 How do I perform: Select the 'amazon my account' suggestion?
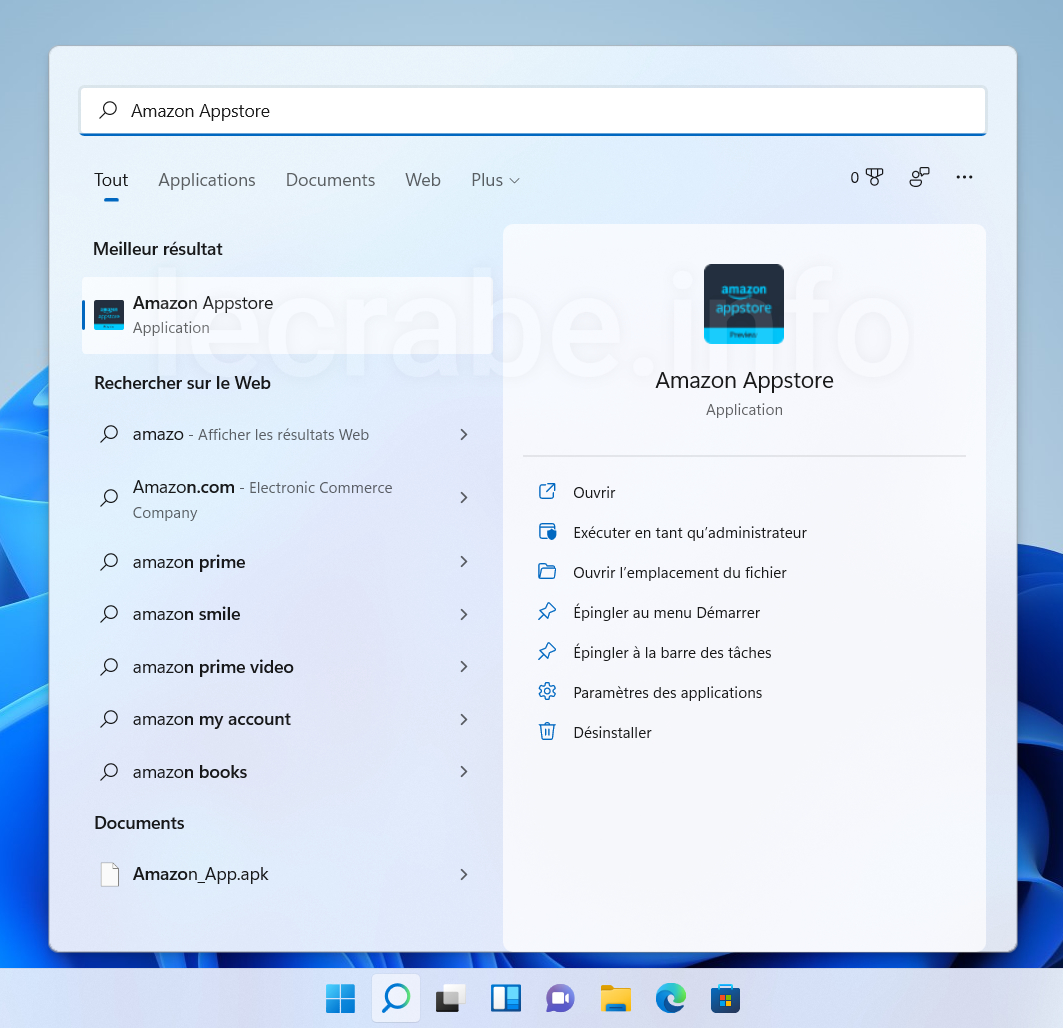[x=287, y=719]
